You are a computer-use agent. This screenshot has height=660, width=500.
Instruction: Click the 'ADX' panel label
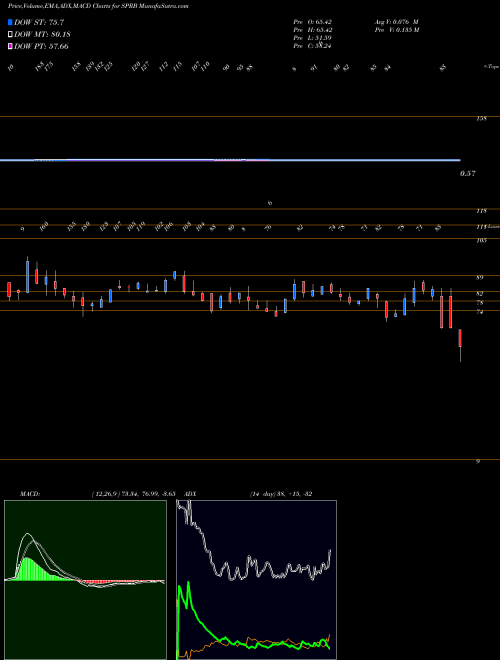point(191,494)
